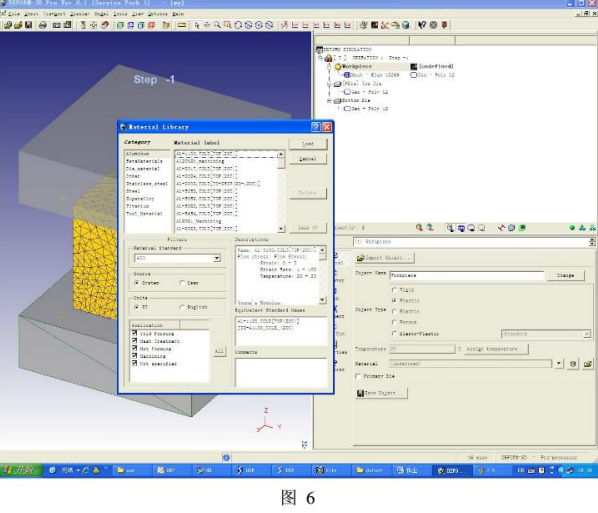Toggle Cold Forming application checkbox

tap(134, 333)
